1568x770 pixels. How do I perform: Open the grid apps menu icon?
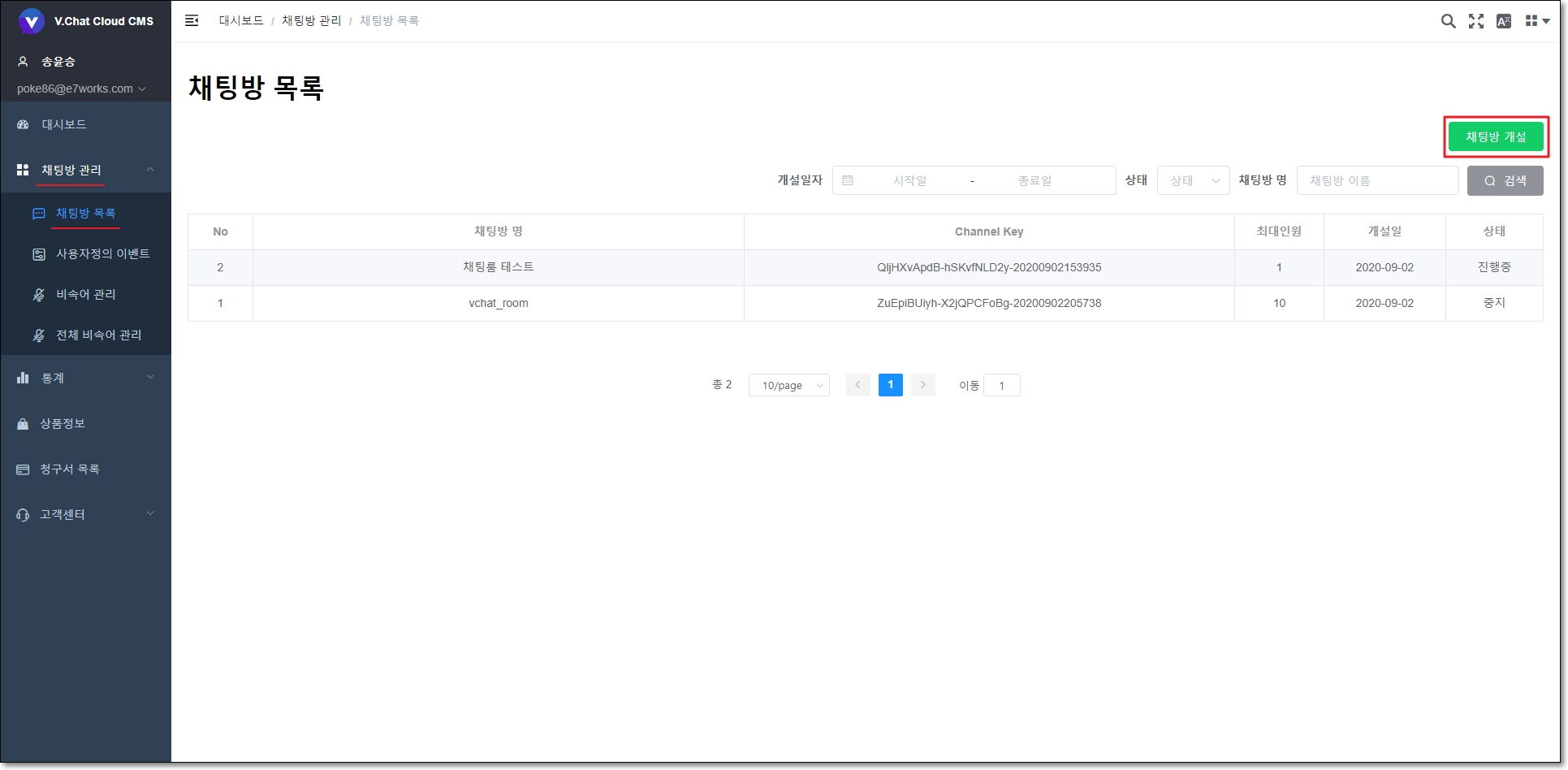tap(1536, 21)
